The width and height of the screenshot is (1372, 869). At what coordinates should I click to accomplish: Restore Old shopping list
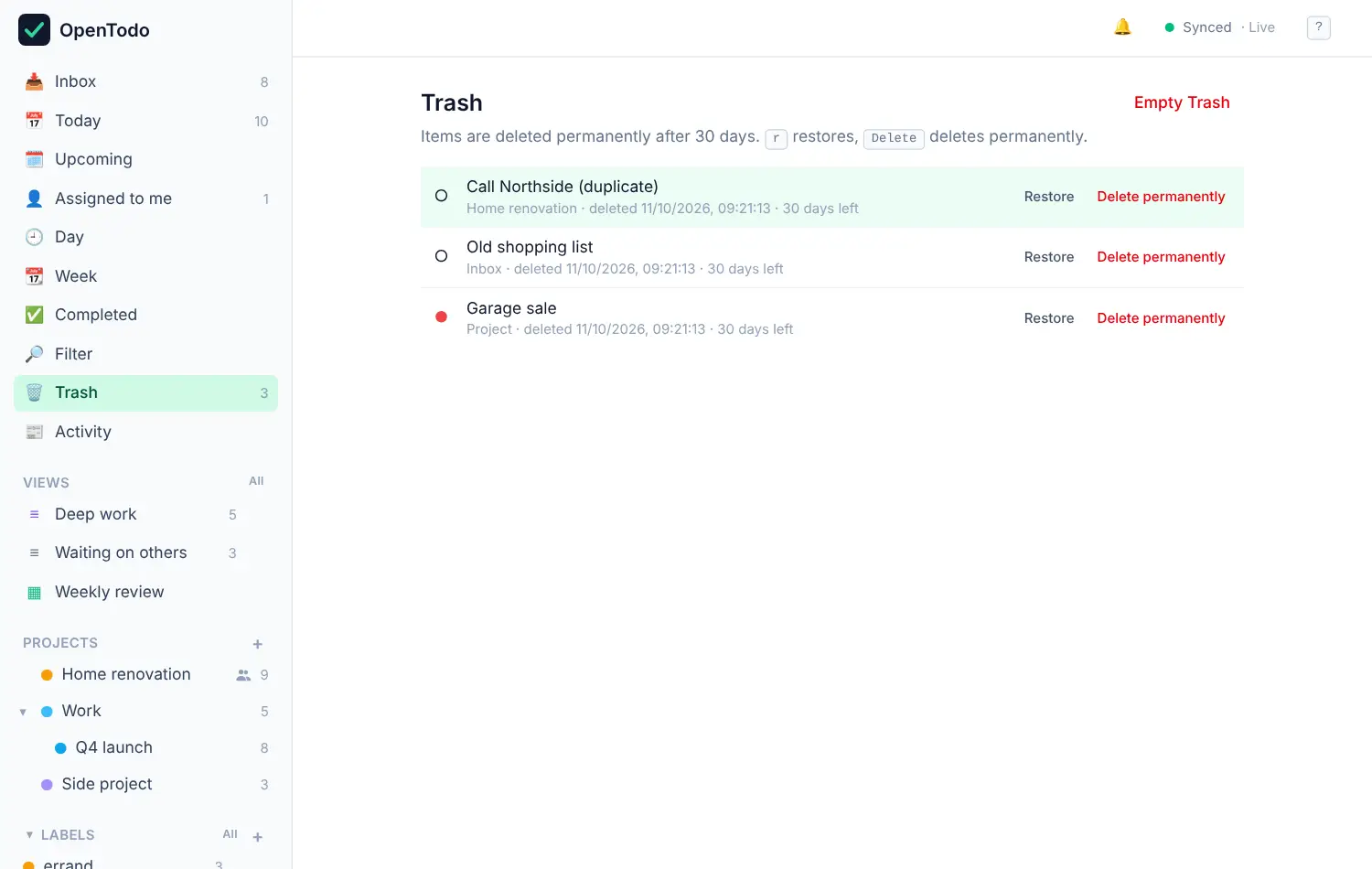pos(1048,257)
